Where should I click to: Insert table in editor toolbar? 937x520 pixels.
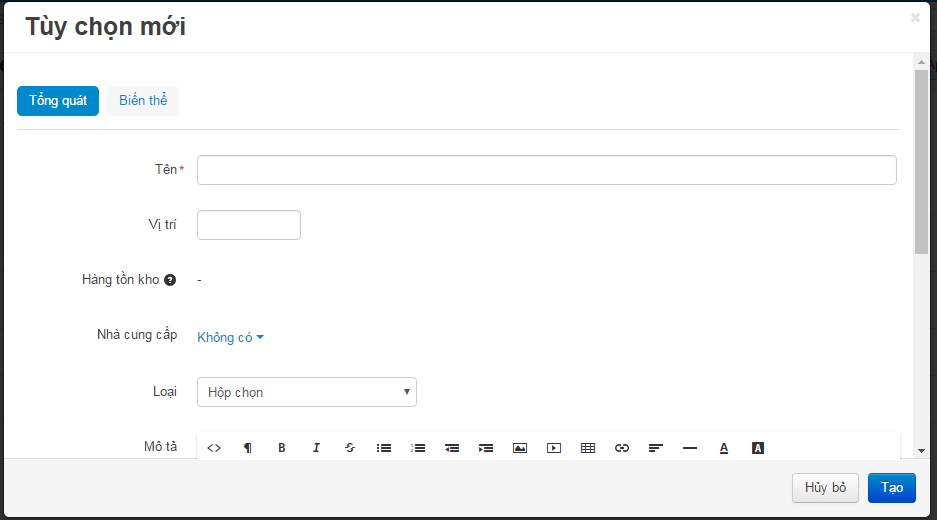tap(588, 448)
